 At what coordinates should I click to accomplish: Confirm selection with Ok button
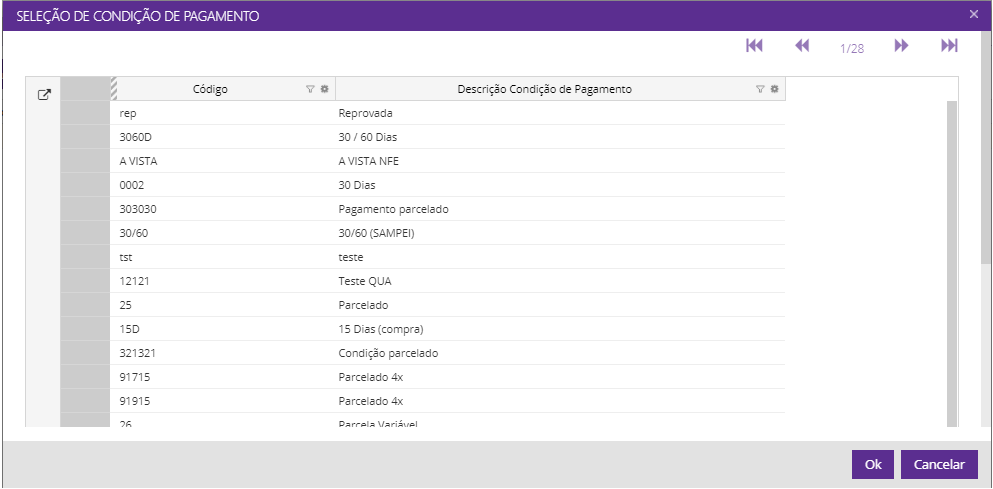pyautogui.click(x=872, y=464)
